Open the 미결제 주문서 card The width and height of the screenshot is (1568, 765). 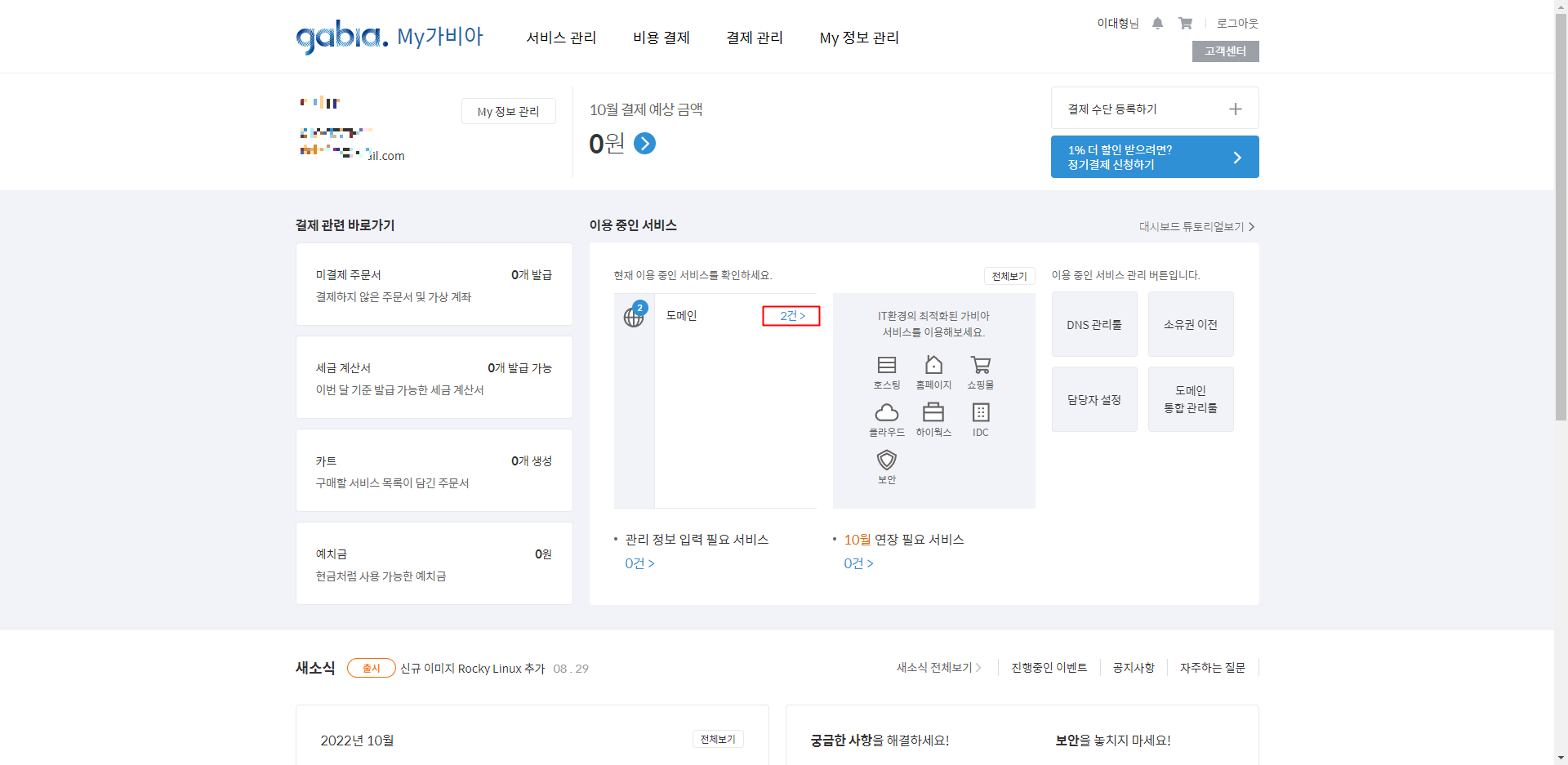pos(434,284)
